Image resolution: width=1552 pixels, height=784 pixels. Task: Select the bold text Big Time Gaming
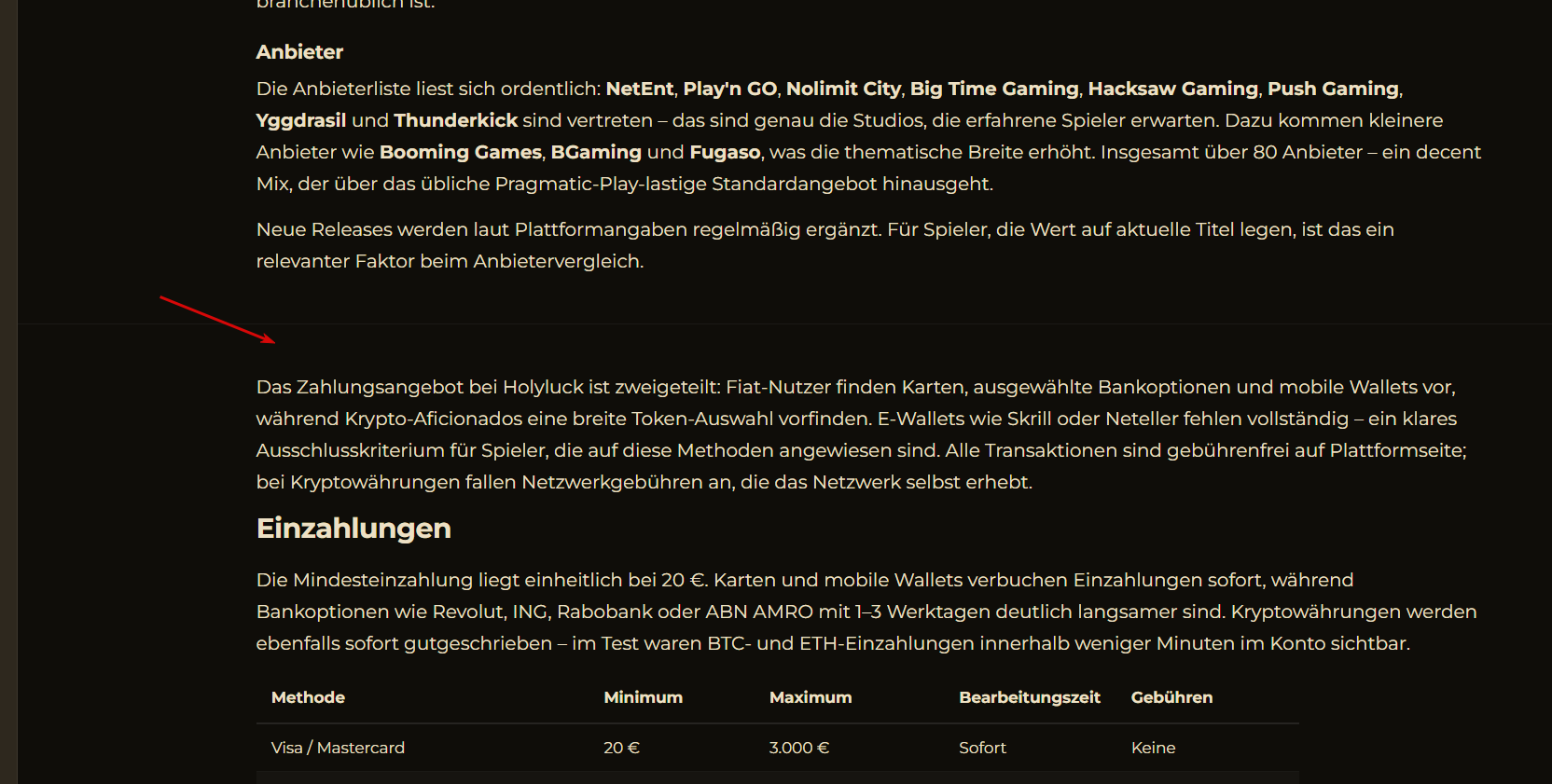(x=994, y=89)
